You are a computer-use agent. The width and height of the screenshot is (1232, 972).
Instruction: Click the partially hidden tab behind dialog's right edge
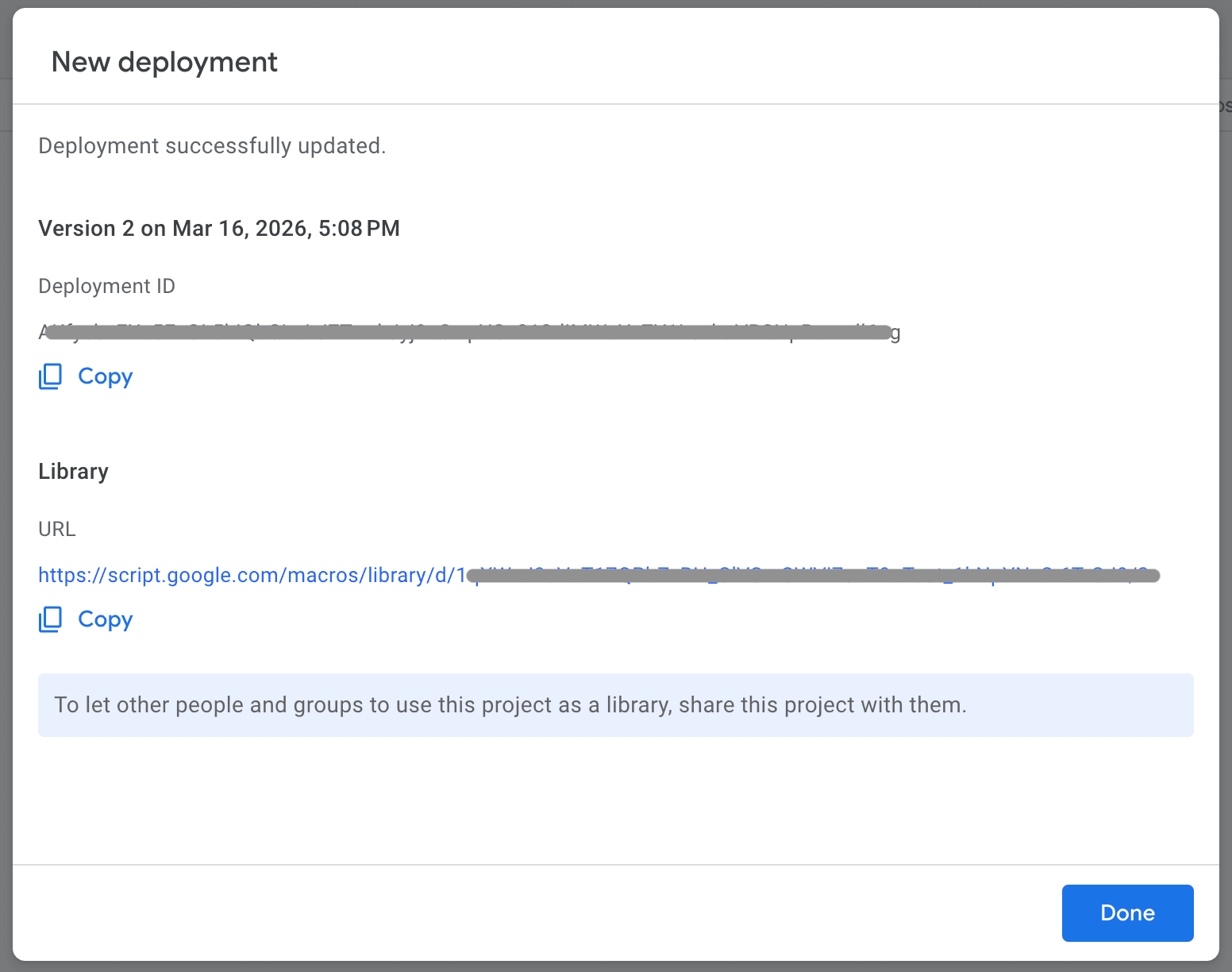[1225, 106]
